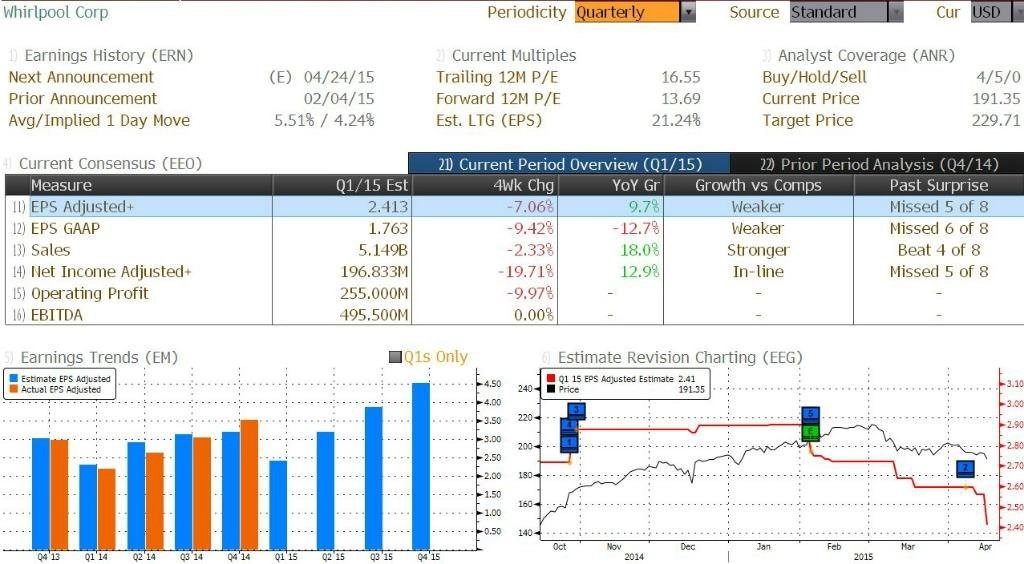The width and height of the screenshot is (1024, 564).
Task: Click the Buy/Hold/Sell value 4/5/0
Action: tap(998, 77)
